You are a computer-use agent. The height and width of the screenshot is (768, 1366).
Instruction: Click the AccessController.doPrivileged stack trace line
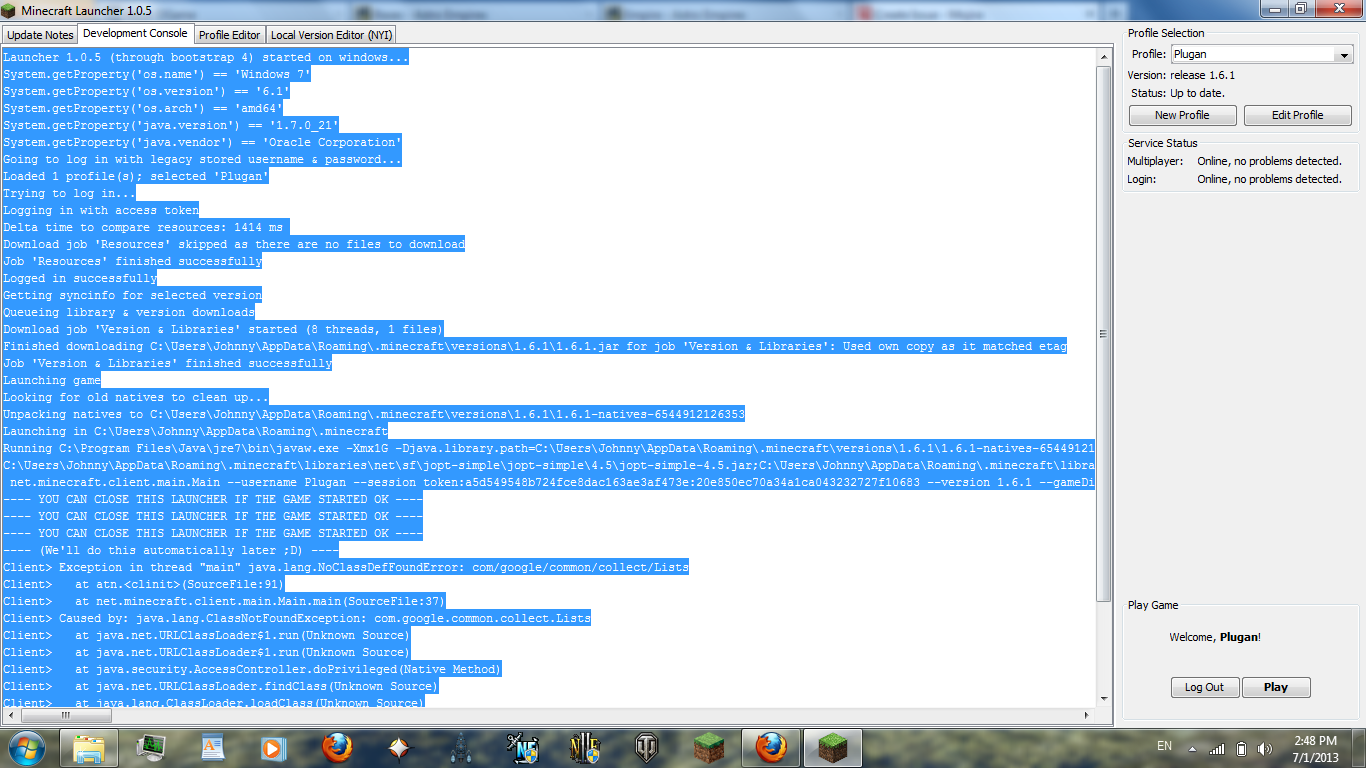click(252, 669)
